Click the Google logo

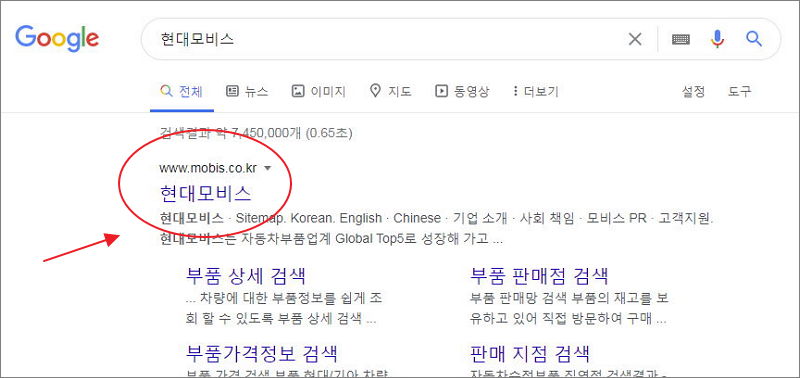tap(57, 38)
